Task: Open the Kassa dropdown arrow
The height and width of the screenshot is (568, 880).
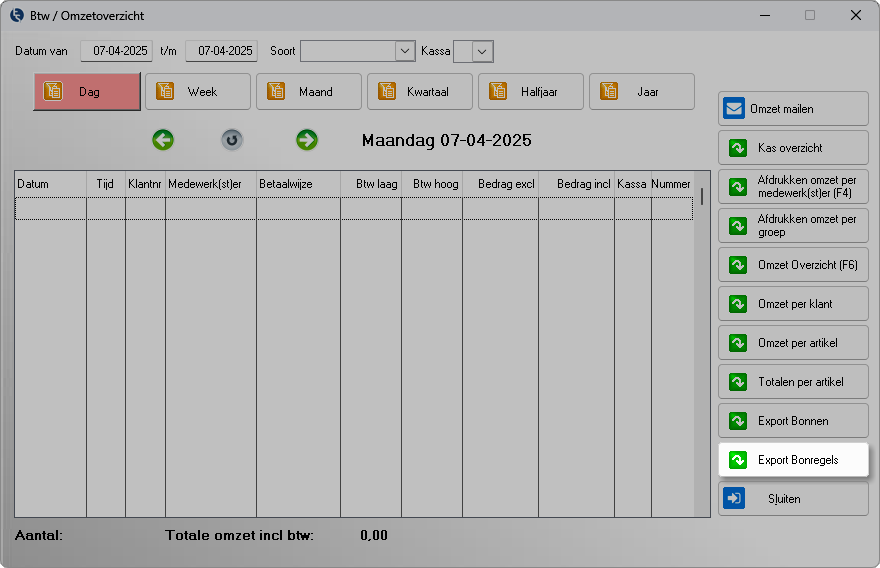Action: click(482, 52)
